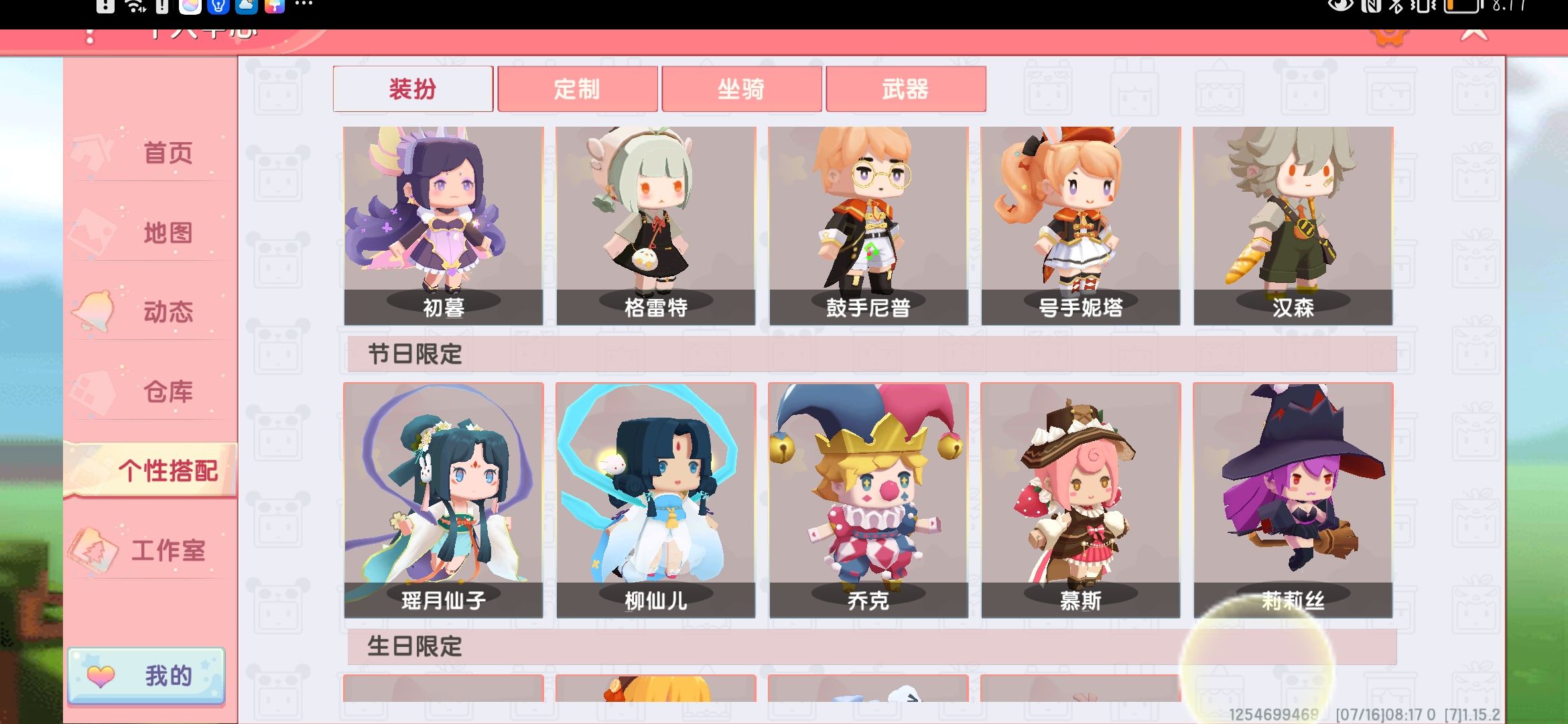1568x724 pixels.
Task: Switch to the 坐骑 mounts tab
Action: tap(741, 88)
